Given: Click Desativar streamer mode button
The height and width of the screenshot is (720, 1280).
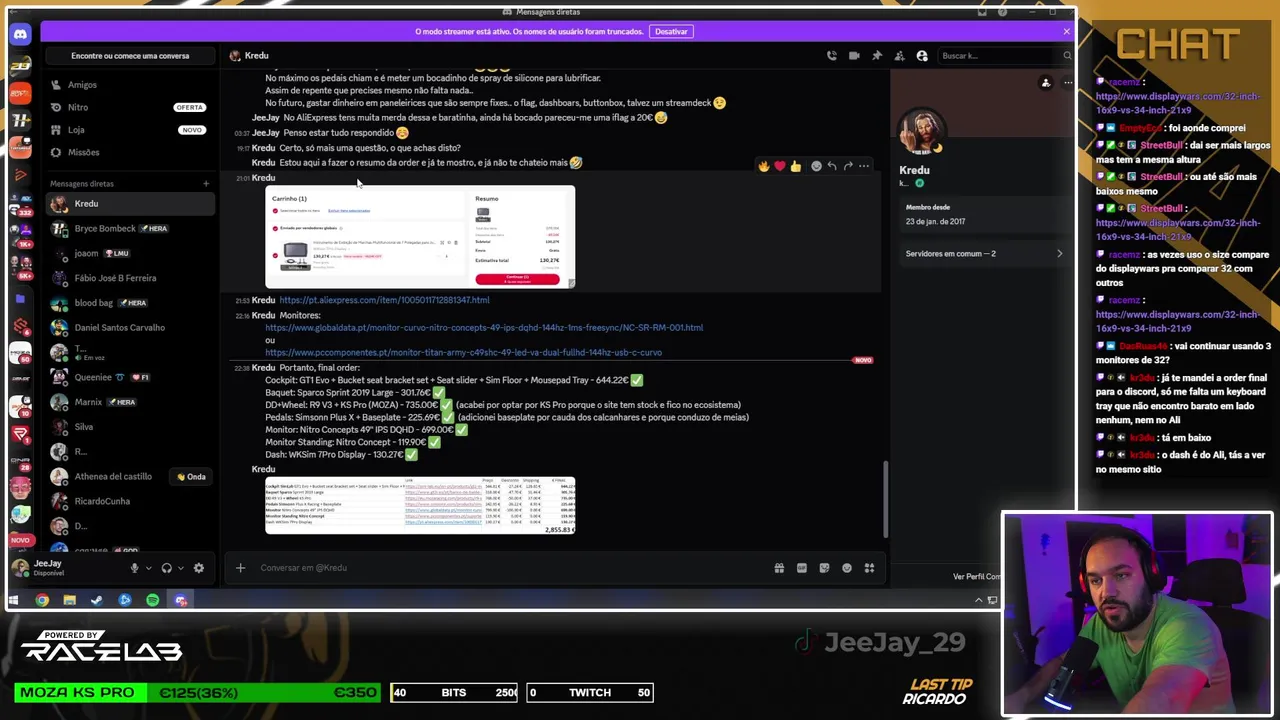Looking at the screenshot, I should 671,31.
